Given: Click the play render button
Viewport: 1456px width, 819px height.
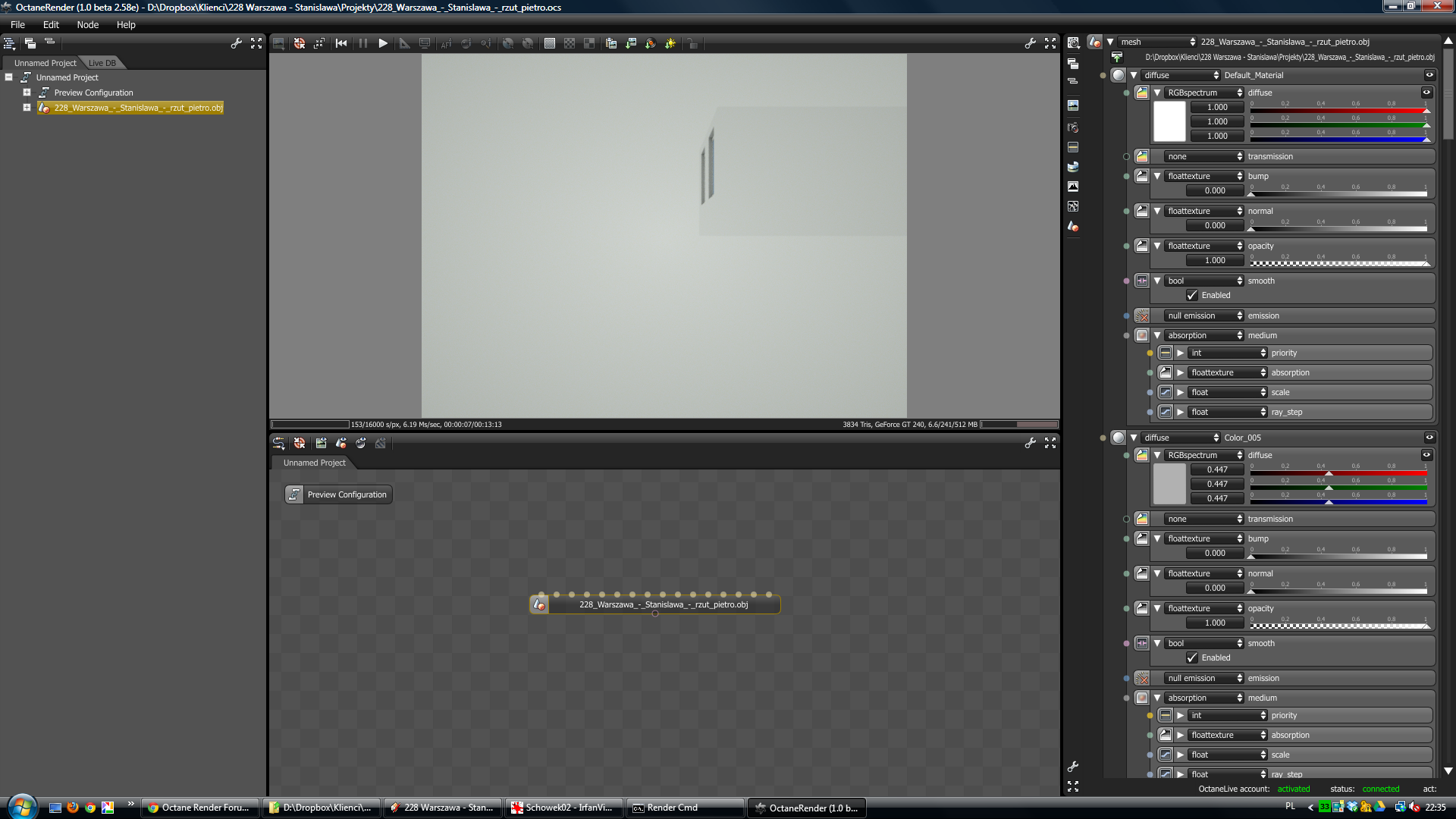Looking at the screenshot, I should pyautogui.click(x=383, y=44).
